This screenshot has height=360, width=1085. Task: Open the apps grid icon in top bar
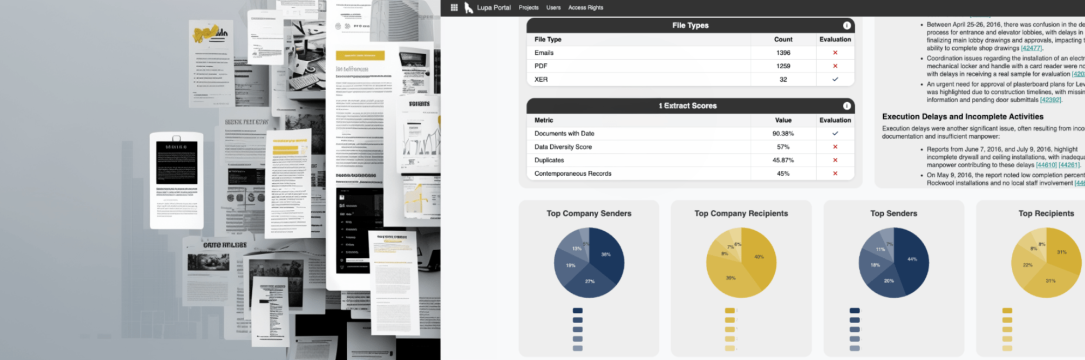pos(454,8)
